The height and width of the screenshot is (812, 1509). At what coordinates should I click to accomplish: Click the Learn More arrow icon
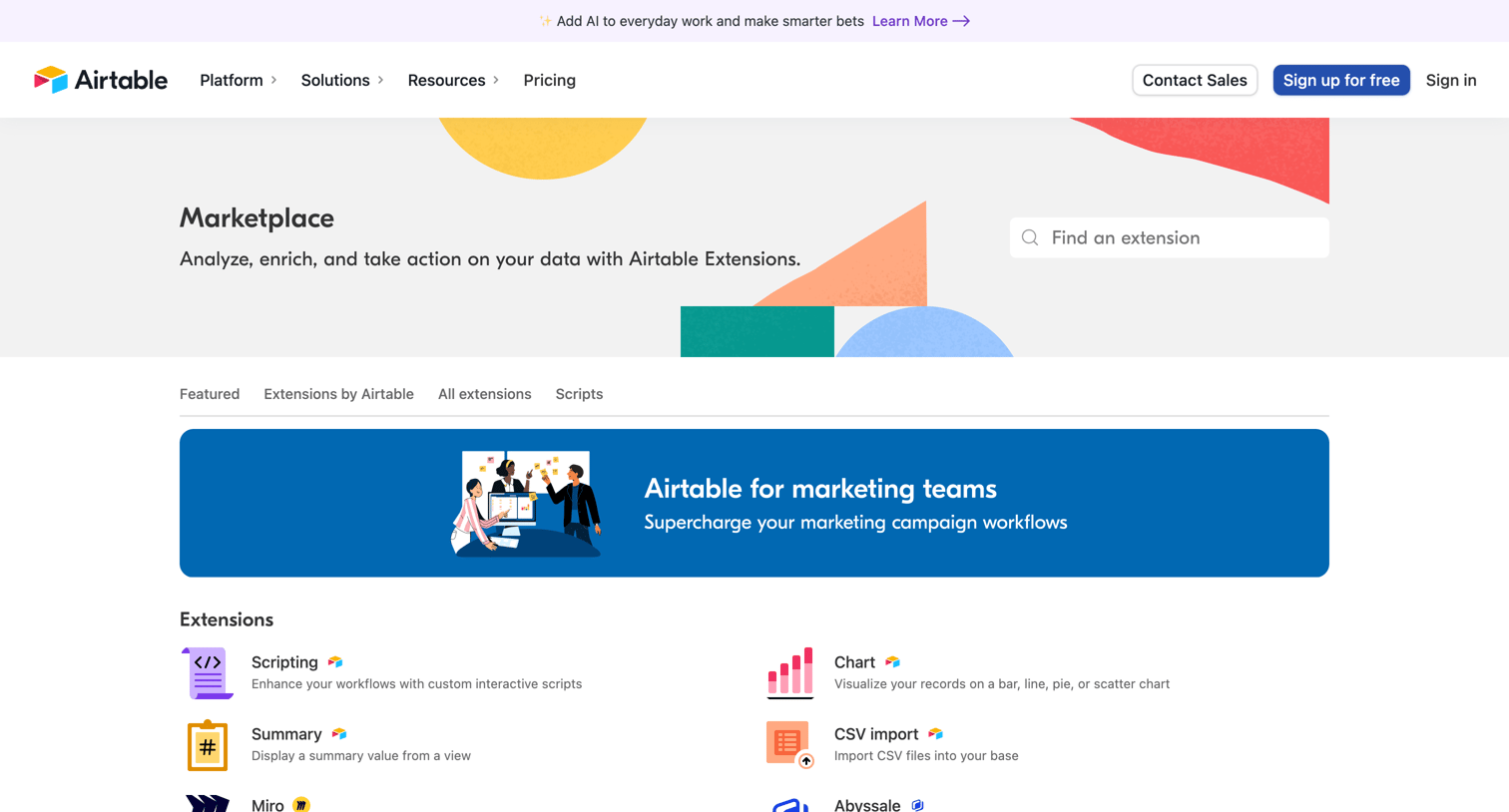961,21
